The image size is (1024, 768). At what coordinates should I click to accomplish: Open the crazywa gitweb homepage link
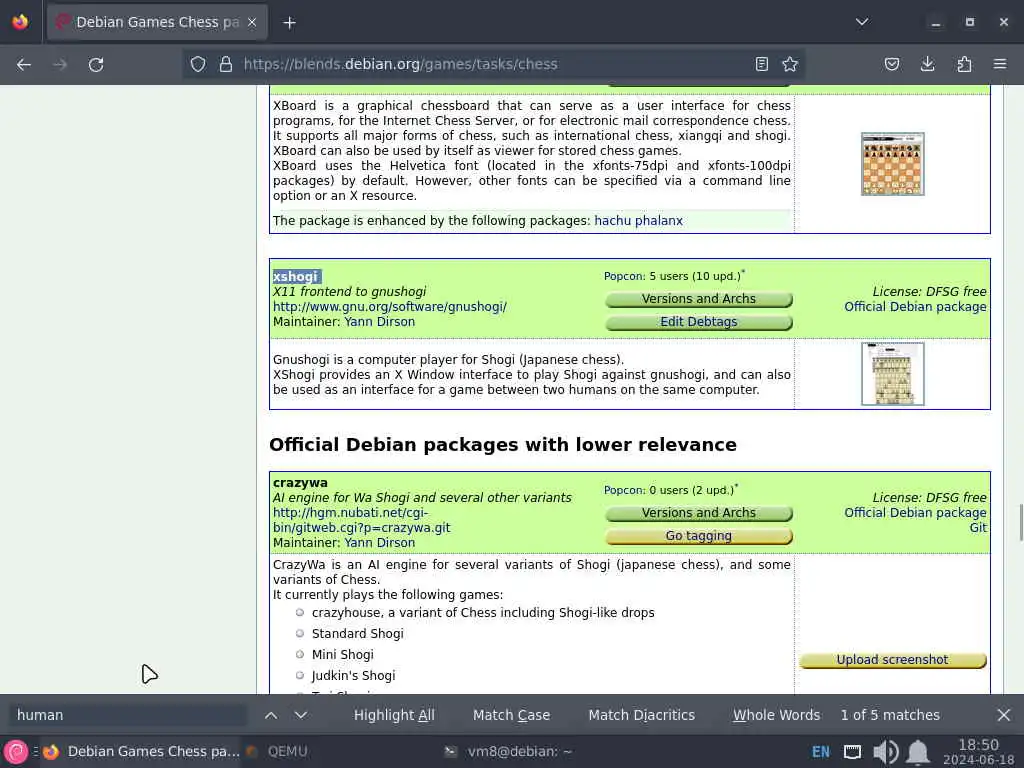click(x=362, y=520)
